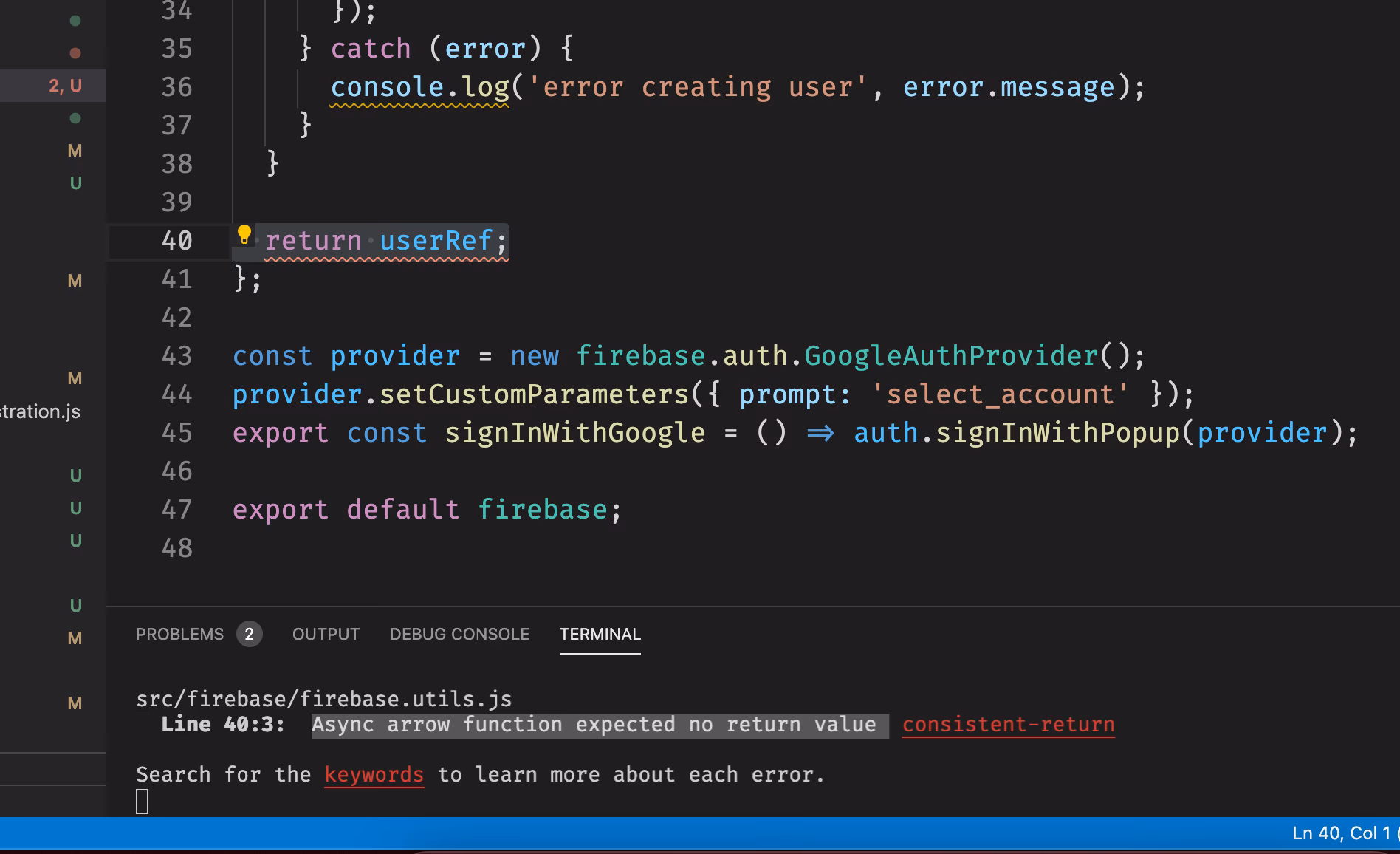
Task: Click 'signInWithPopup' on line 45
Action: coord(1057,433)
